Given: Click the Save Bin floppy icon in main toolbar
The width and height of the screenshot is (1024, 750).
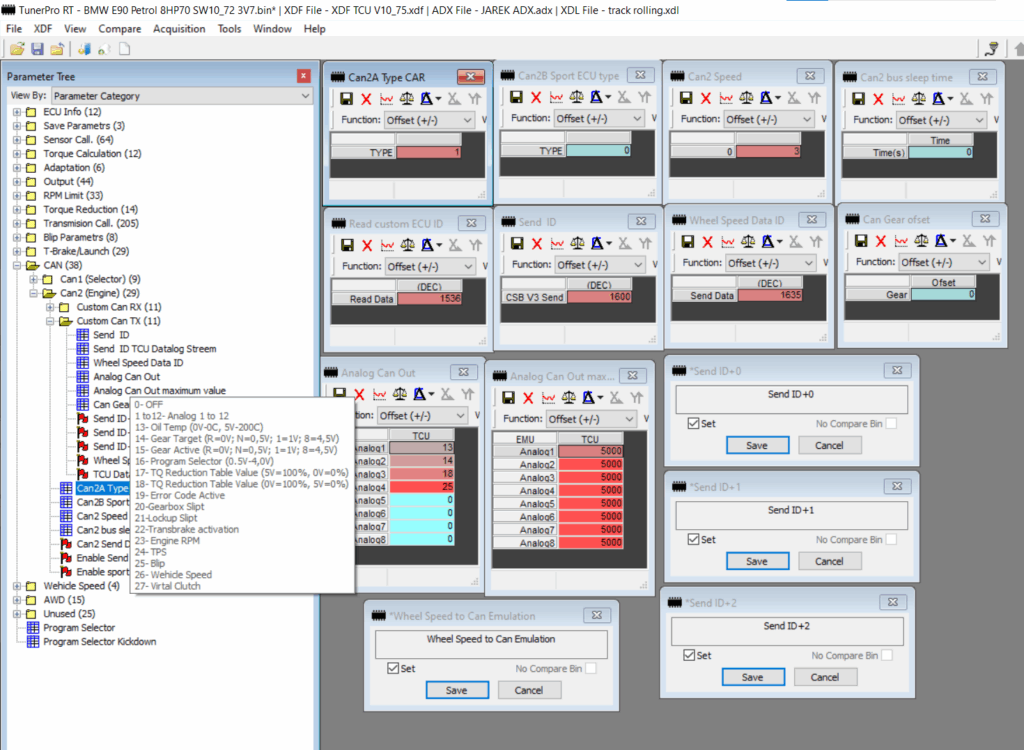Looking at the screenshot, I should click(x=37, y=49).
